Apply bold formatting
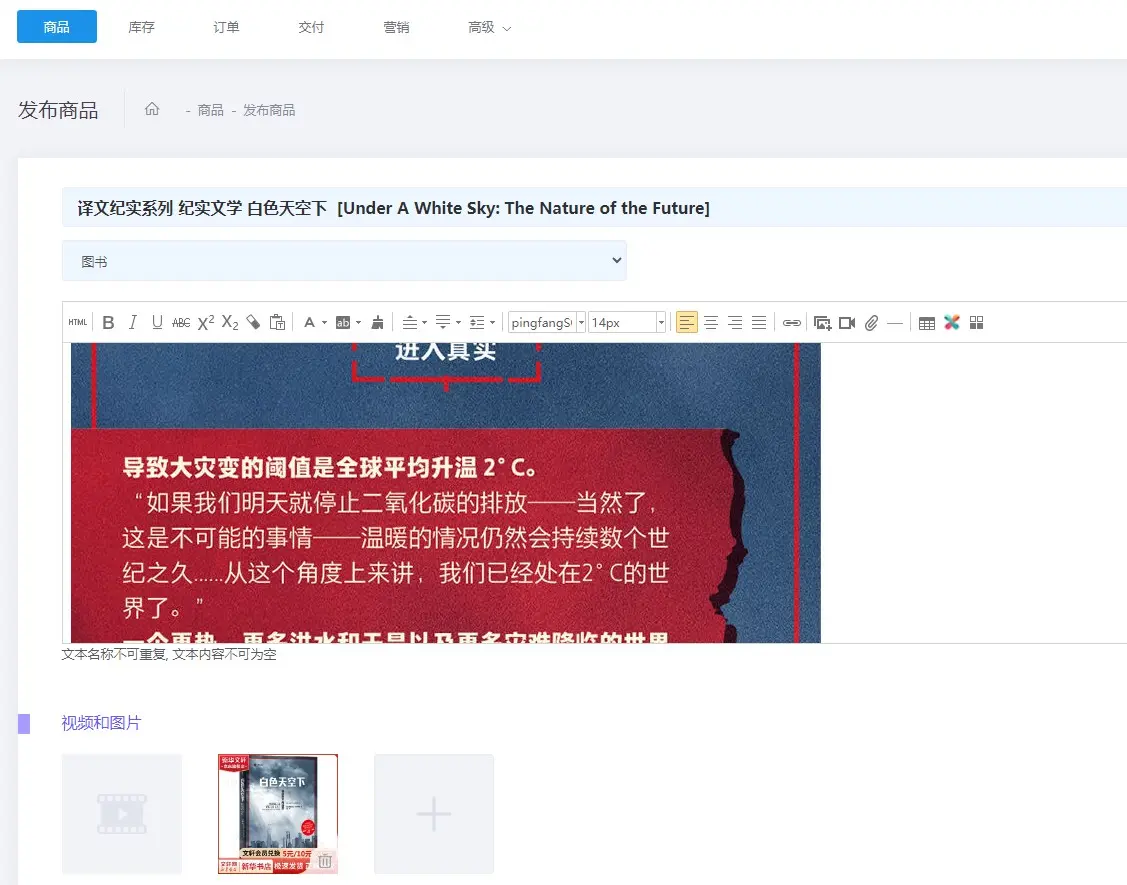The width and height of the screenshot is (1127, 885). [108, 322]
